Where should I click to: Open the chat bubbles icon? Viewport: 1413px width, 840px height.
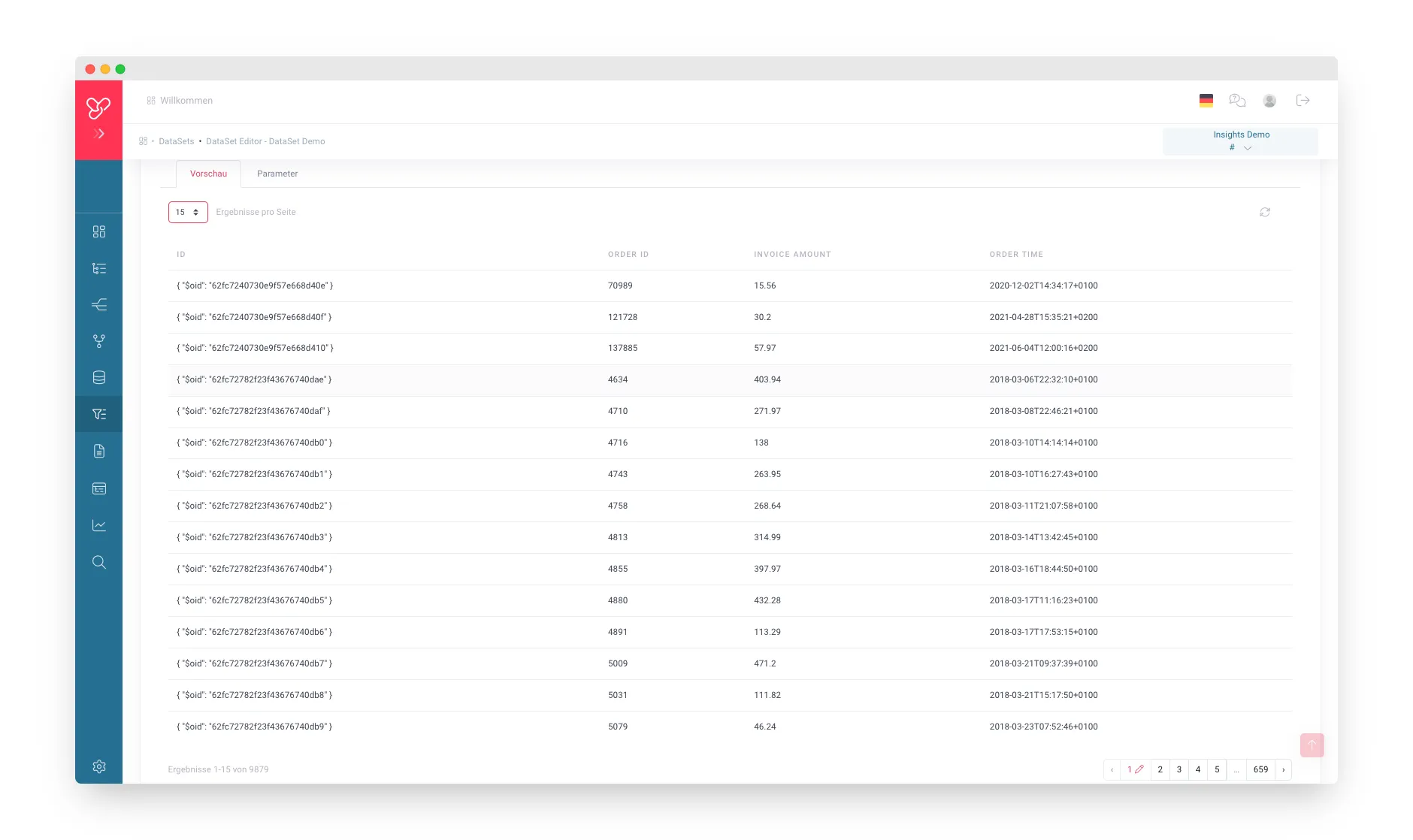point(1237,100)
